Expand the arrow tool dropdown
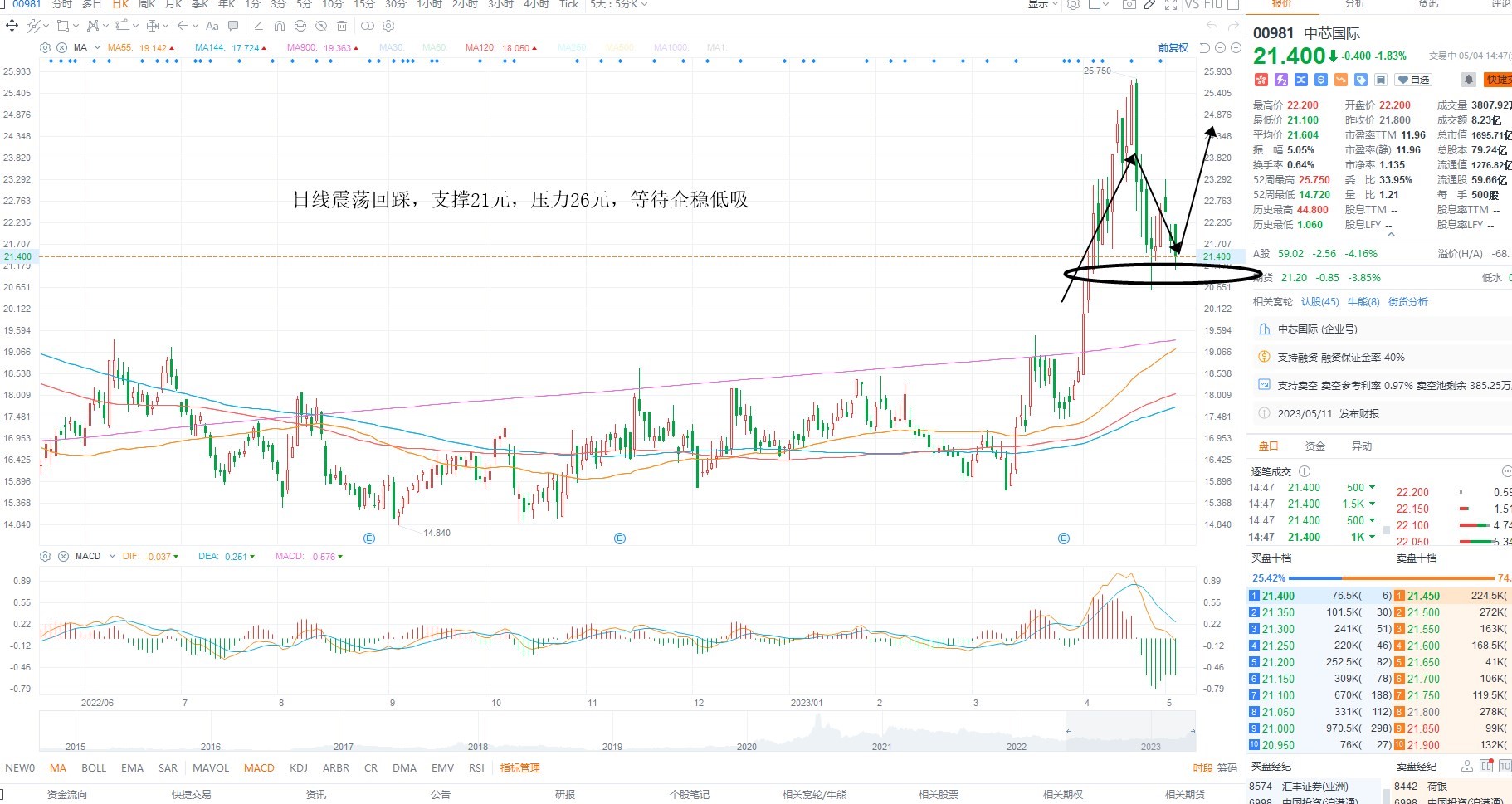 click(x=195, y=26)
